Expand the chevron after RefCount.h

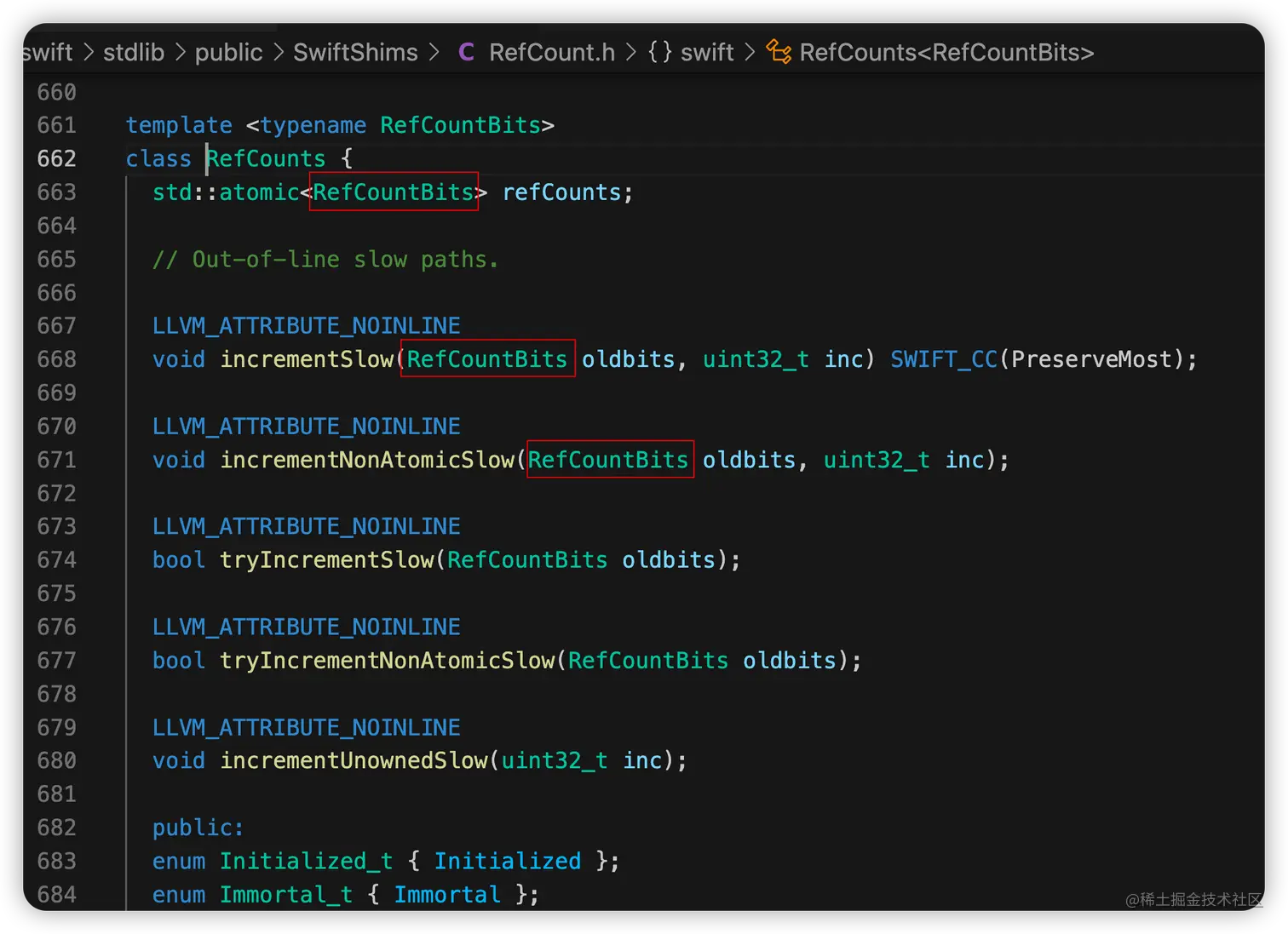tap(630, 52)
